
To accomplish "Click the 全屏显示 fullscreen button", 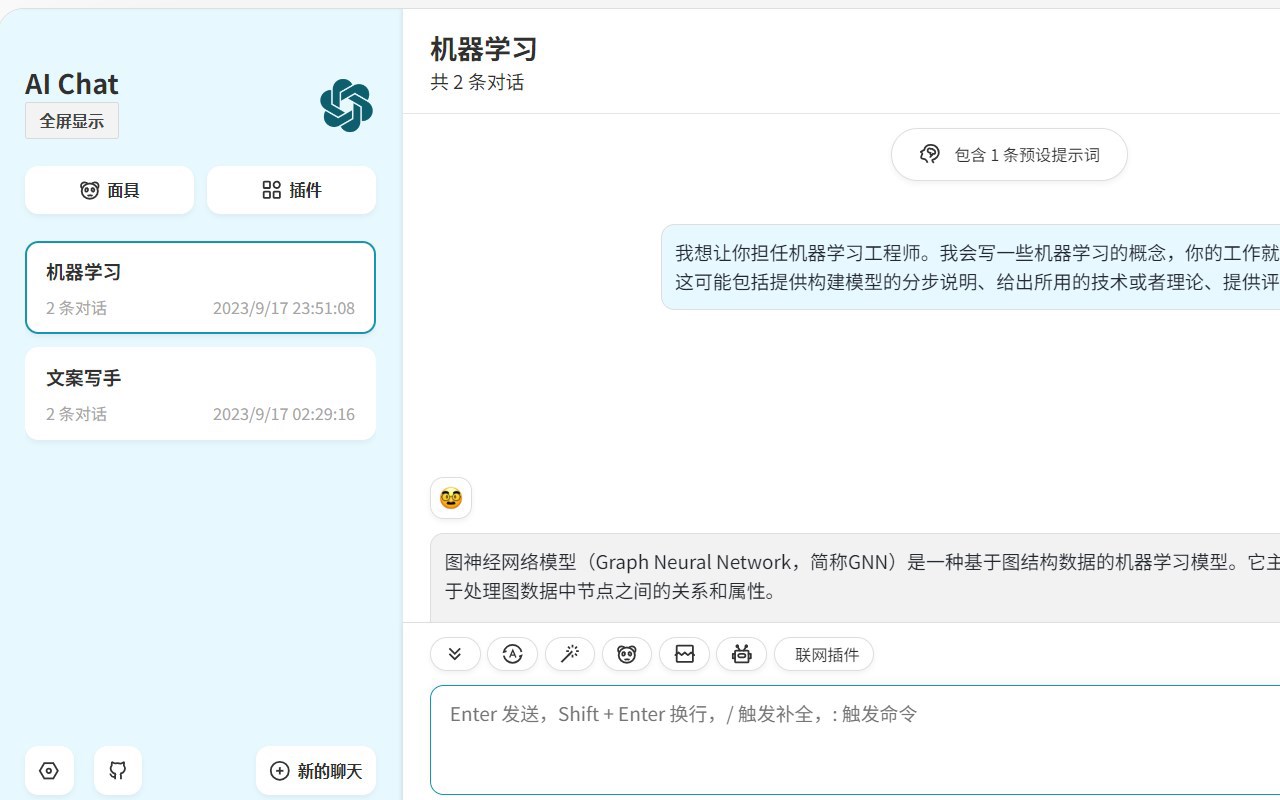I will click(x=71, y=120).
